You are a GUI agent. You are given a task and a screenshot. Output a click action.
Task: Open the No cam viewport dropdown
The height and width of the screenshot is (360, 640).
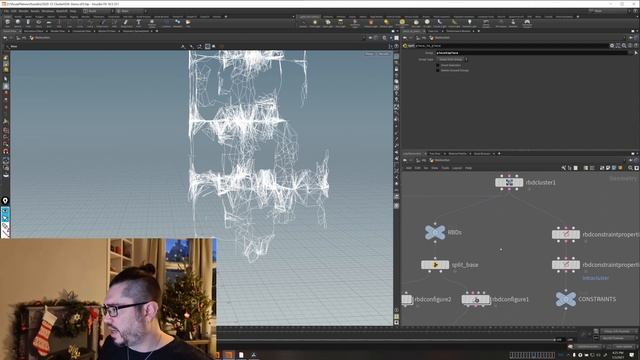click(x=384, y=54)
